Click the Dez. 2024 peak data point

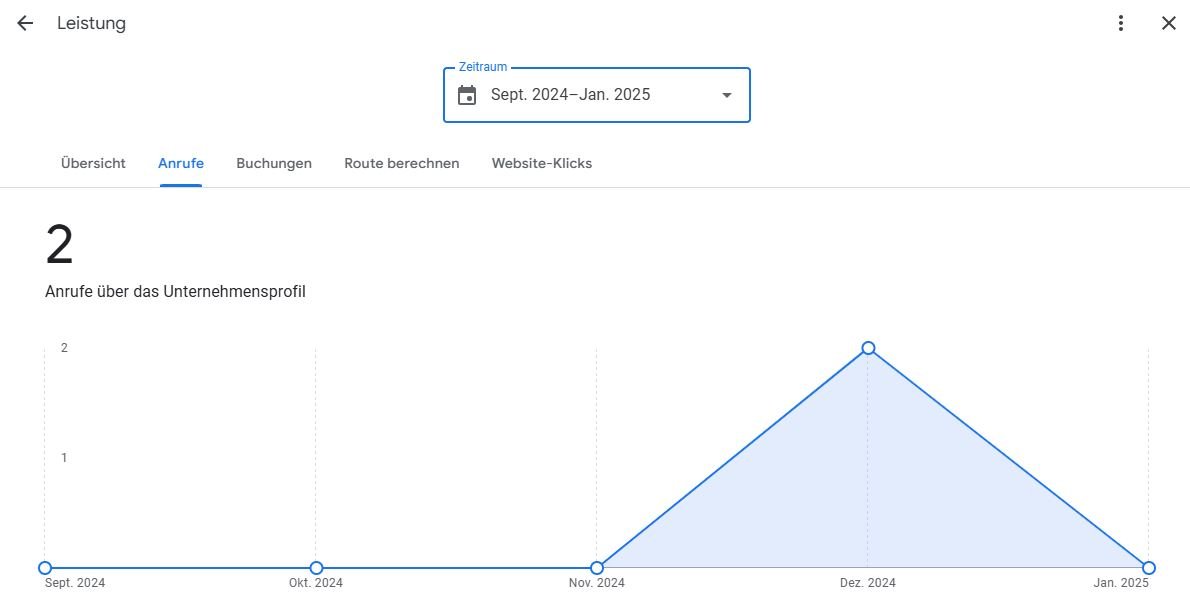click(x=868, y=348)
